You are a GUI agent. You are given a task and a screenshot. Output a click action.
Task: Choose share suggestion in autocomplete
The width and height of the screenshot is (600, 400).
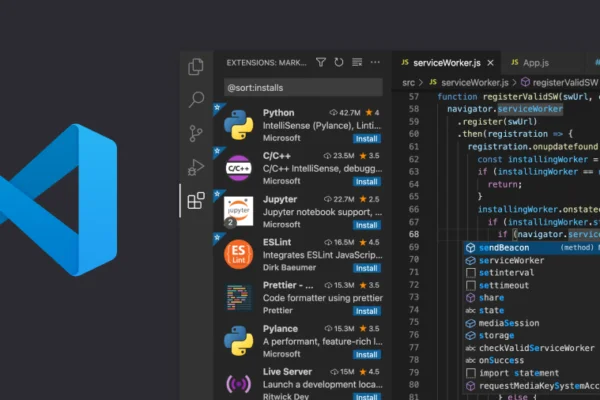pyautogui.click(x=532, y=297)
